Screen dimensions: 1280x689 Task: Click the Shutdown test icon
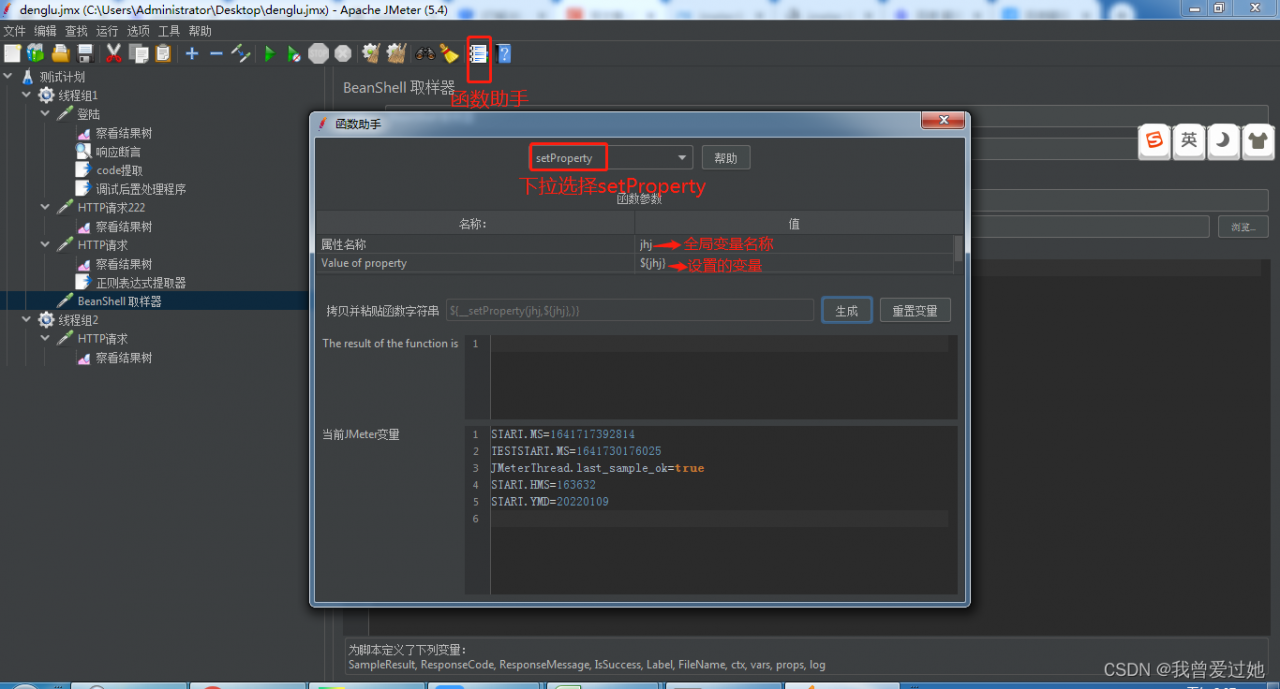[x=343, y=54]
